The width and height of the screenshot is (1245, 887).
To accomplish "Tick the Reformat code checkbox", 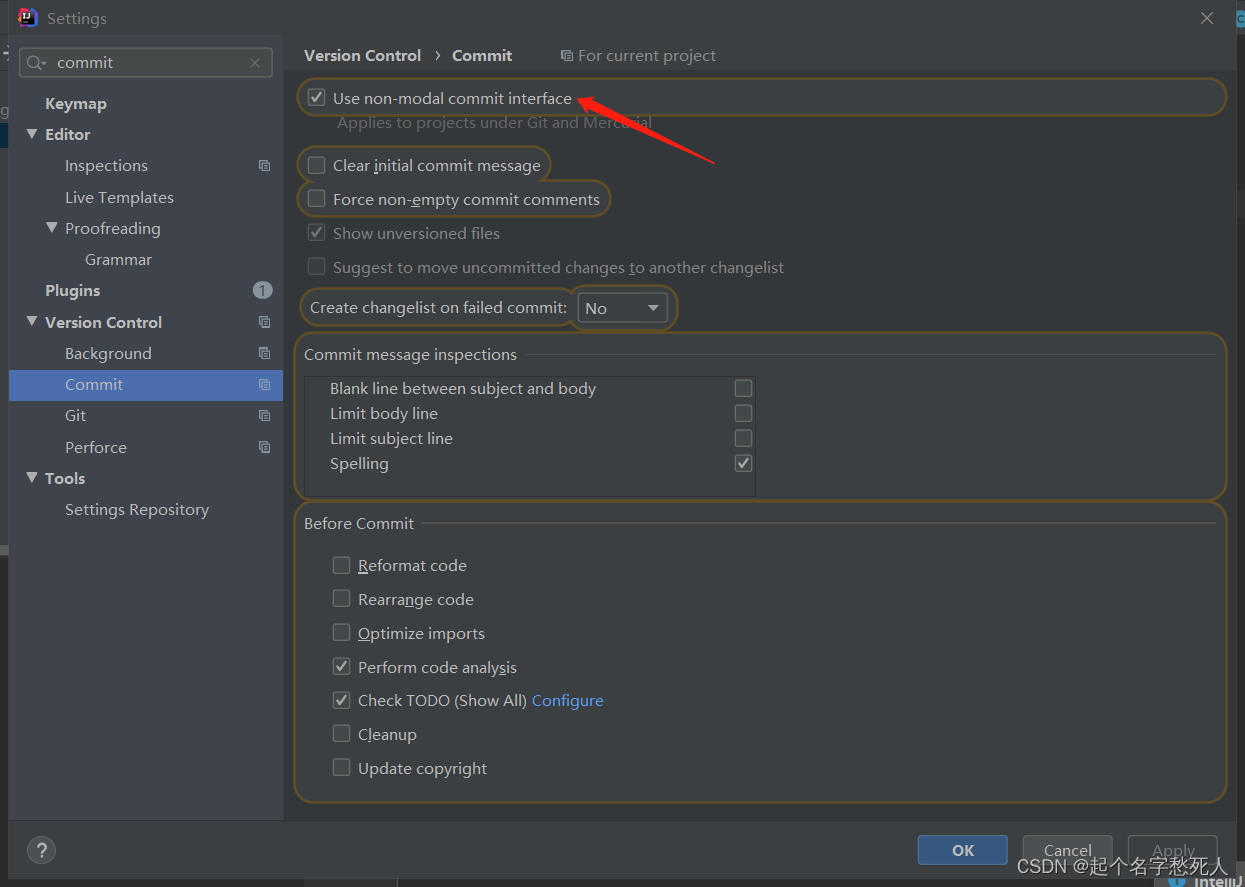I will [342, 565].
